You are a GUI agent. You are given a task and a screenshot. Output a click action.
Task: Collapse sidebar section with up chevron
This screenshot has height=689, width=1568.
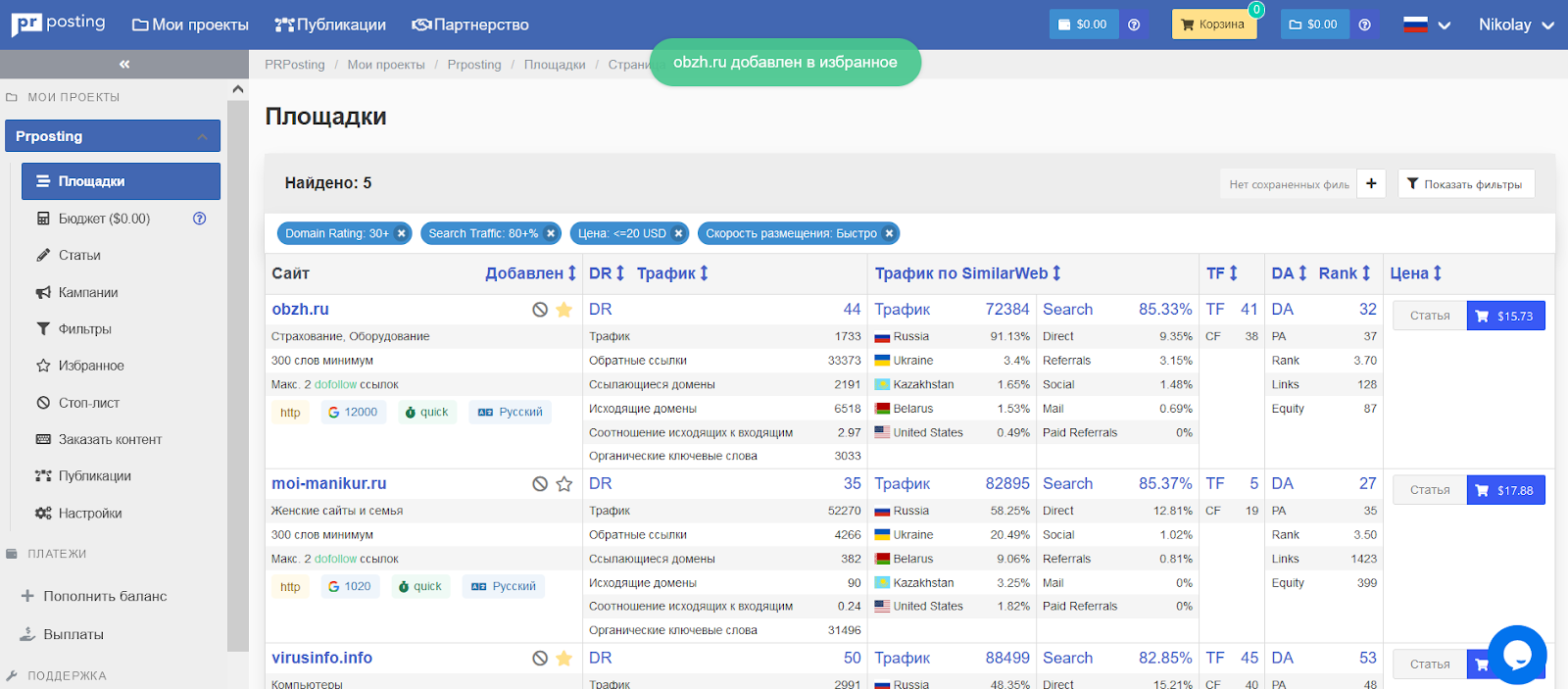(238, 89)
